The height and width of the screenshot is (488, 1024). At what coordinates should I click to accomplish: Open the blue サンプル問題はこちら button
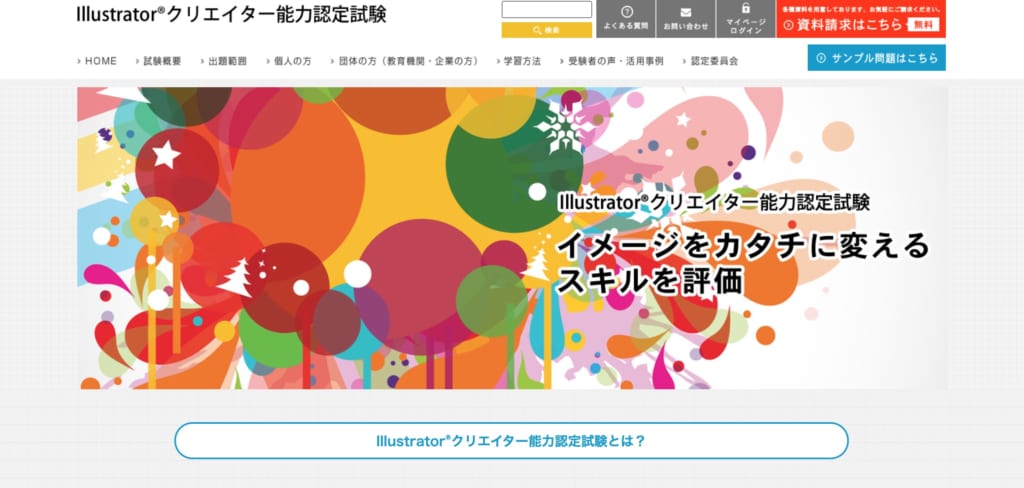pos(876,57)
